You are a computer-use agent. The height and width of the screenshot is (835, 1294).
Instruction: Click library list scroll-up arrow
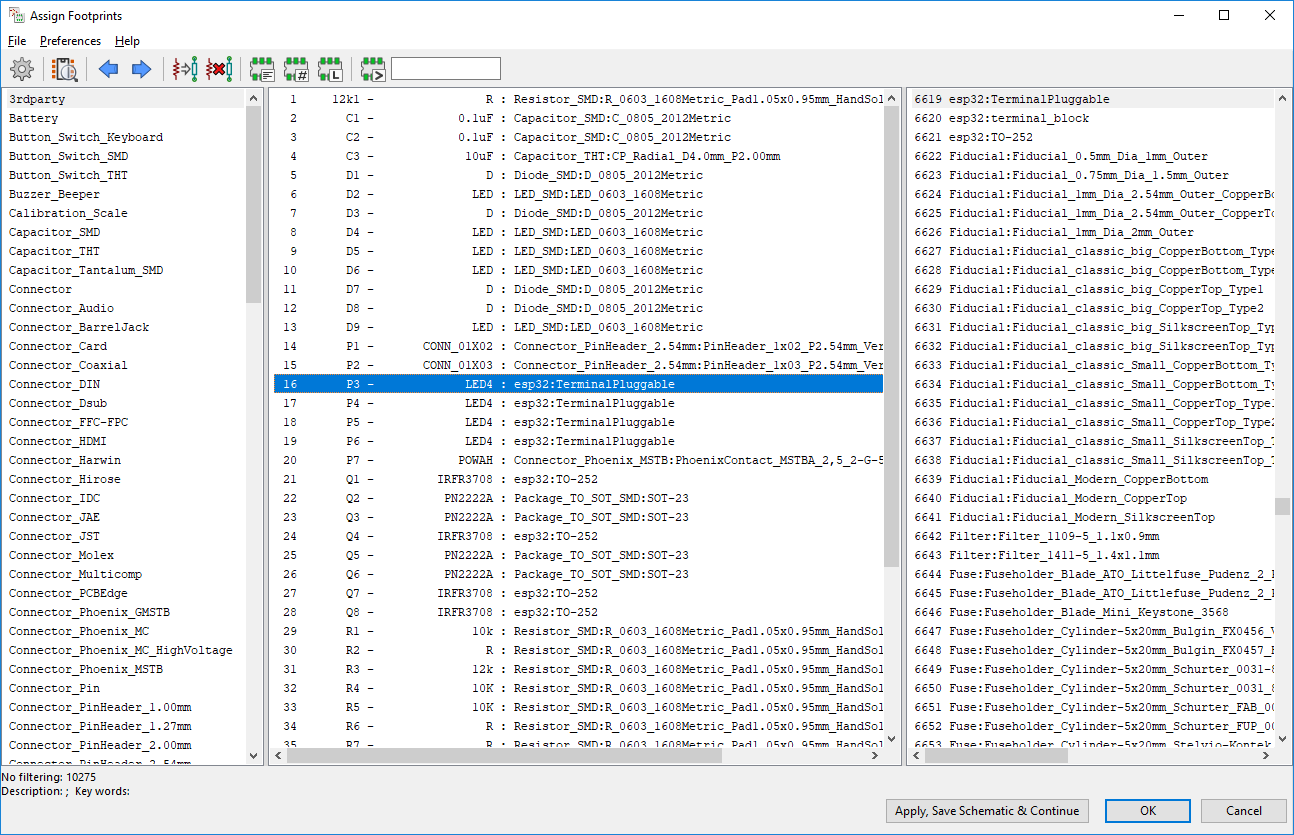point(253,98)
